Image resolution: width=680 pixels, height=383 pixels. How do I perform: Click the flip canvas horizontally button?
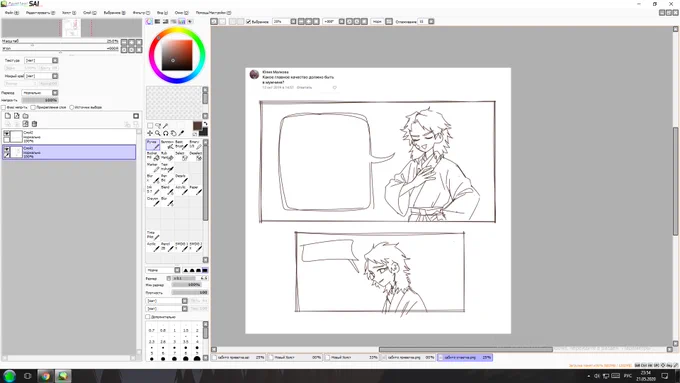click(x=389, y=21)
